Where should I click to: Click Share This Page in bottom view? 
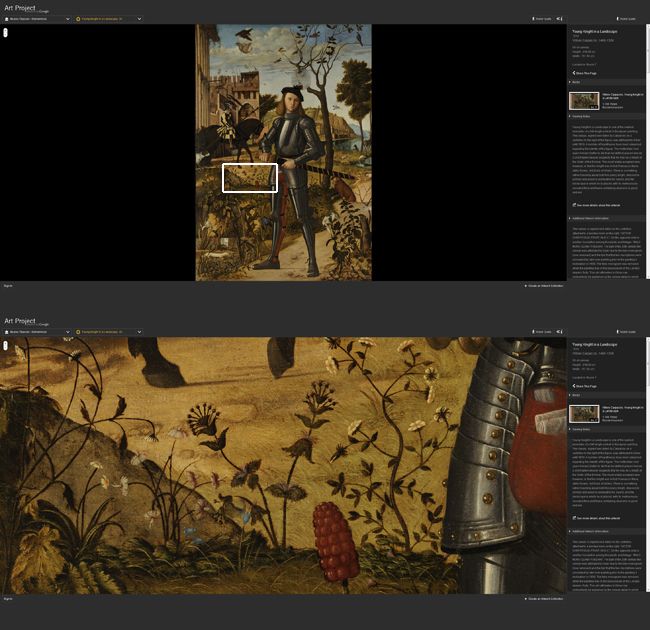tap(585, 386)
